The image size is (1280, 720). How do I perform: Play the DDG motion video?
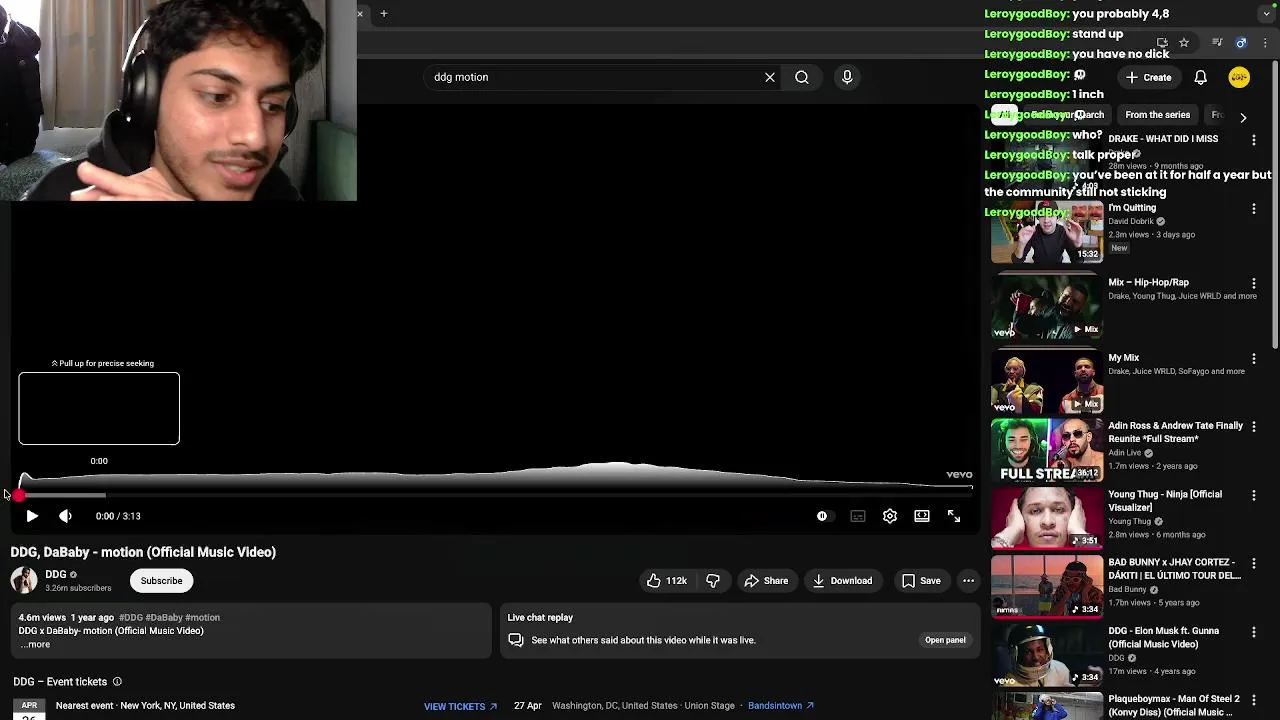[x=32, y=516]
